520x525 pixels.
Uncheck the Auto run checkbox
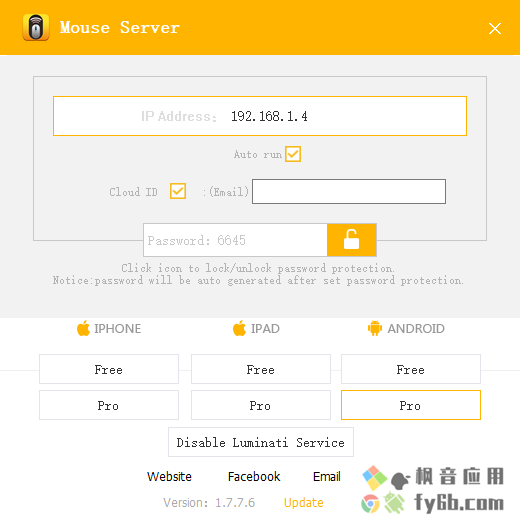click(x=293, y=154)
